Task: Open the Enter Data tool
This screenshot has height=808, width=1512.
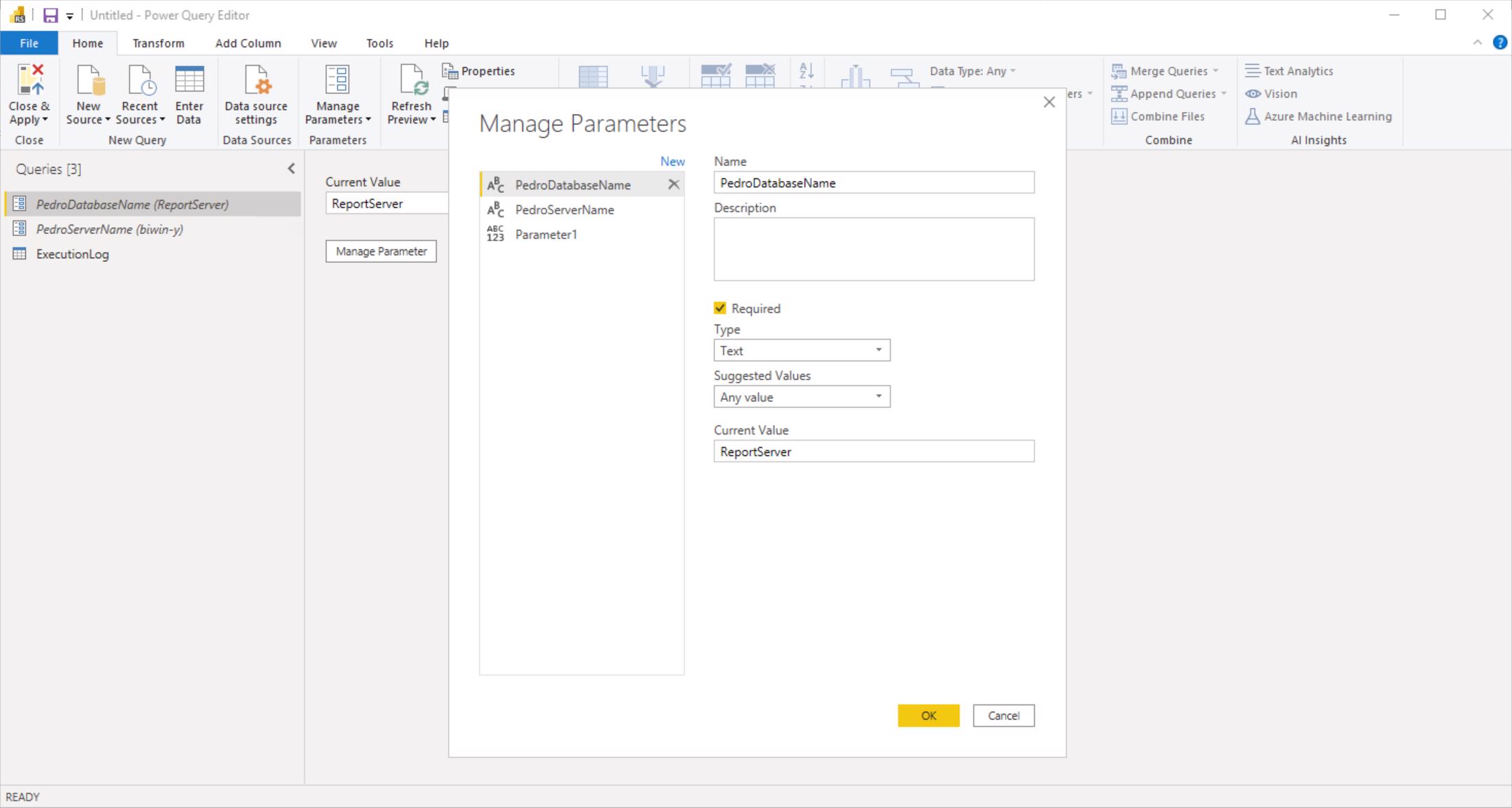Action: click(x=189, y=95)
